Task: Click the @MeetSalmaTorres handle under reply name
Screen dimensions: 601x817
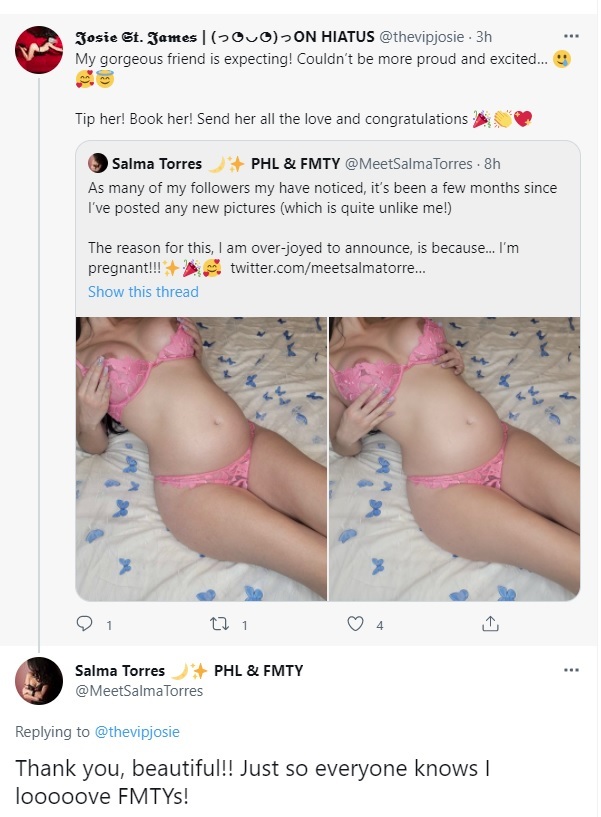Action: point(139,690)
